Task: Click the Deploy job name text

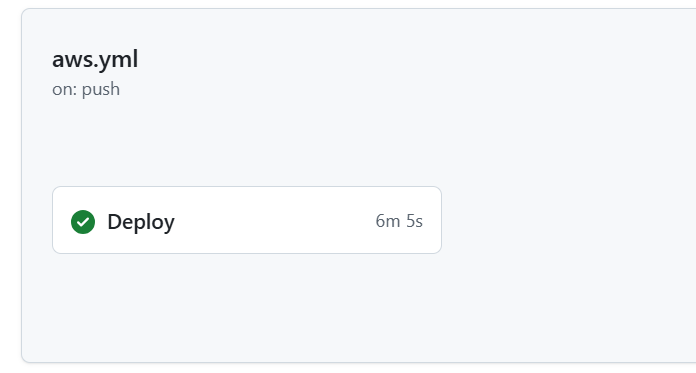Action: click(x=141, y=222)
